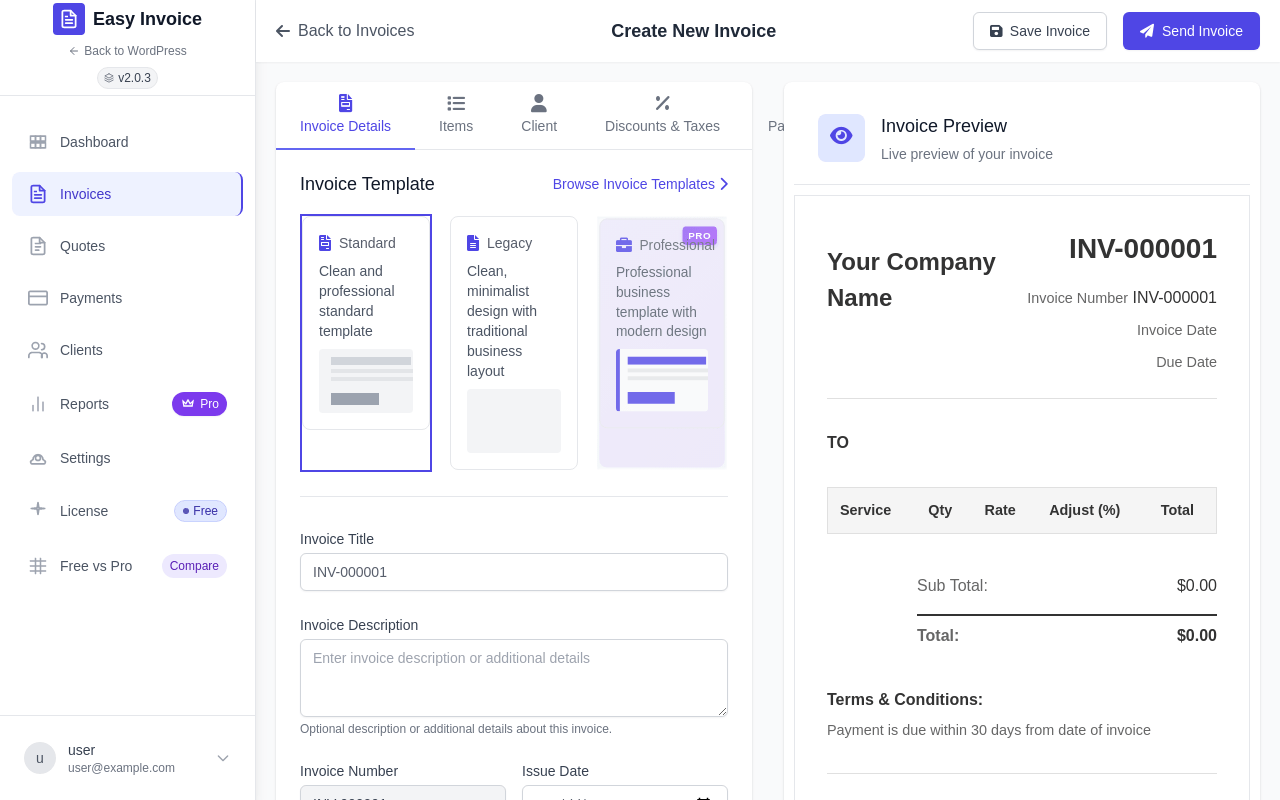Switch to the Discounts & Taxes tab
Viewport: 1280px width, 800px height.
tap(662, 115)
